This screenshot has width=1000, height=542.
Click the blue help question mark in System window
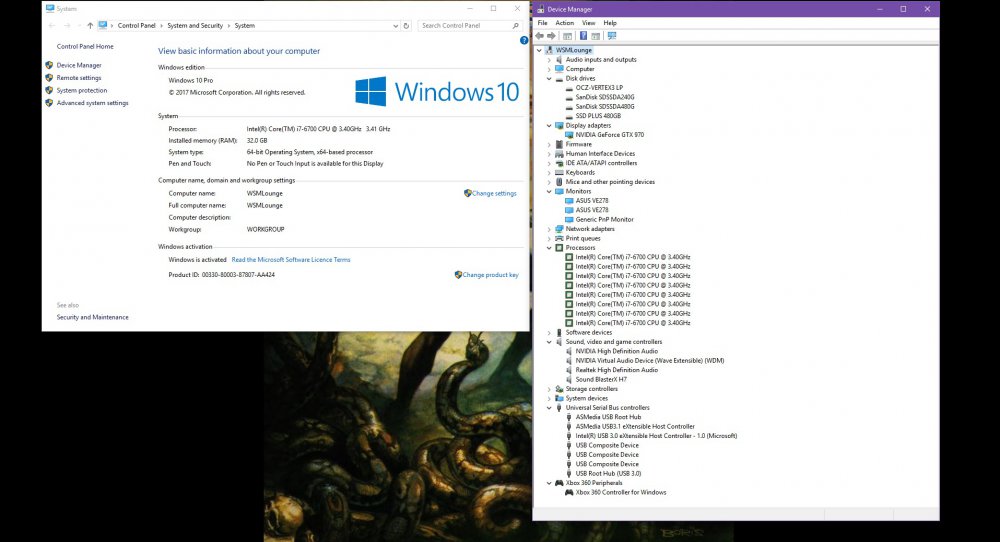tap(524, 40)
